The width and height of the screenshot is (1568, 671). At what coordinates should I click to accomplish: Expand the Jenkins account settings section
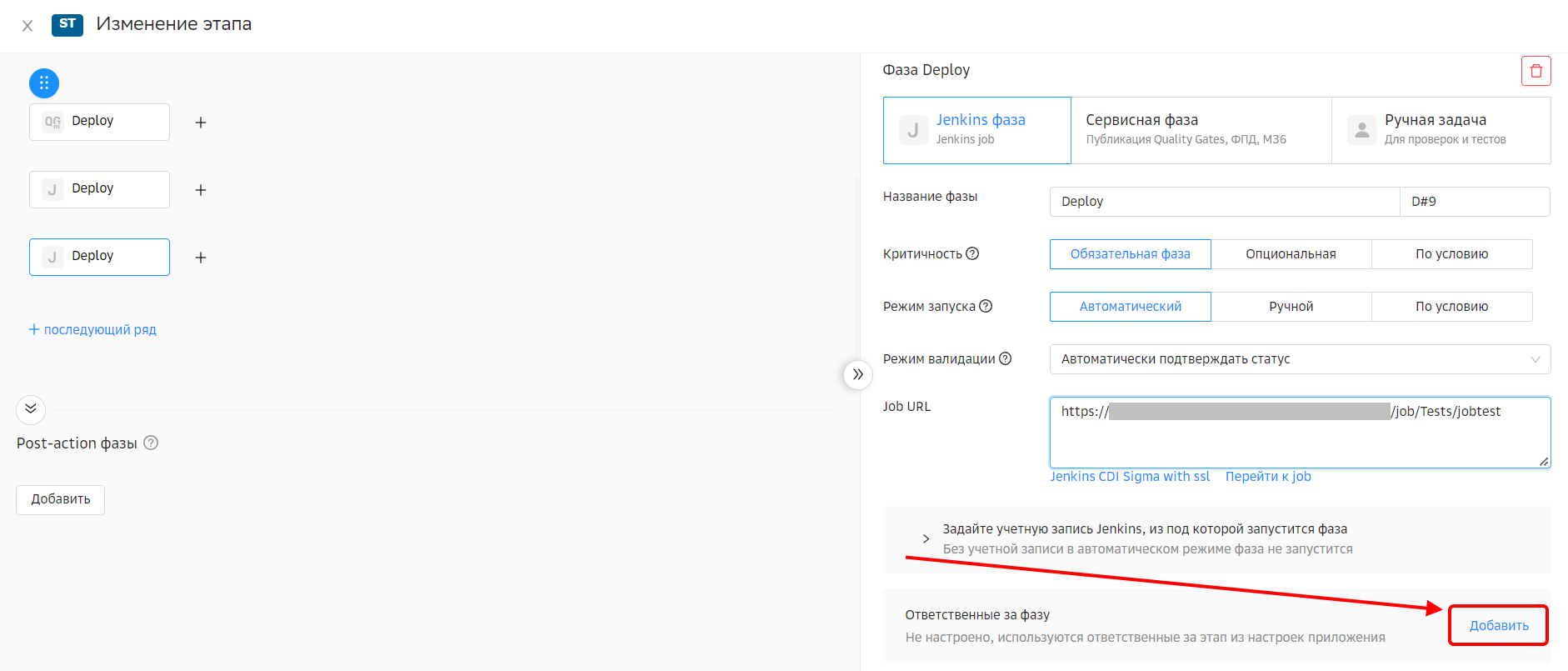click(926, 539)
